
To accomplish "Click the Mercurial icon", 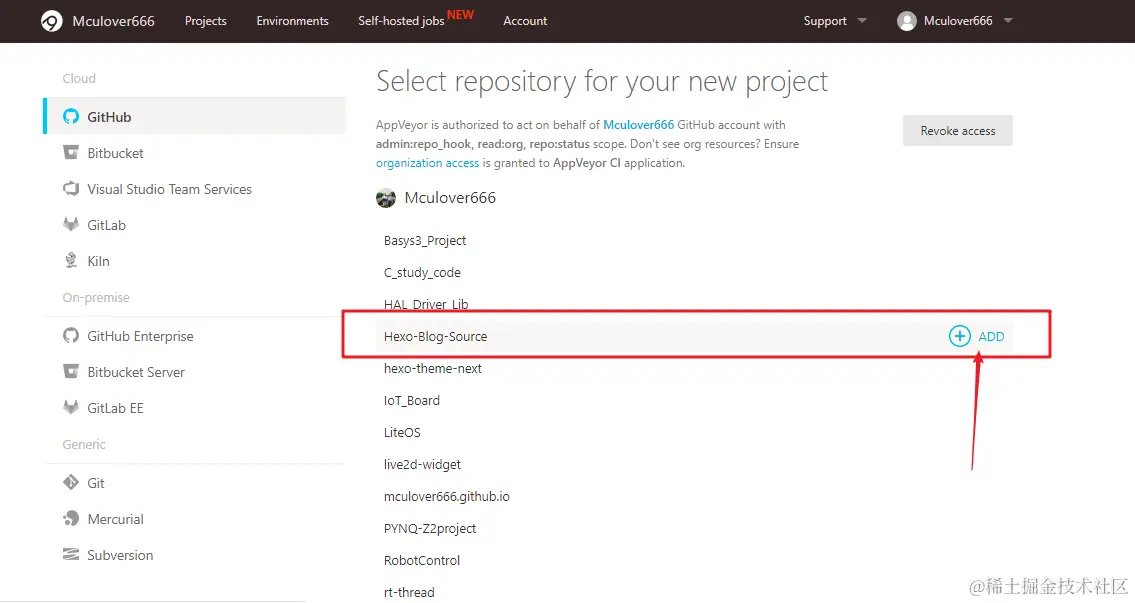I will [x=71, y=518].
